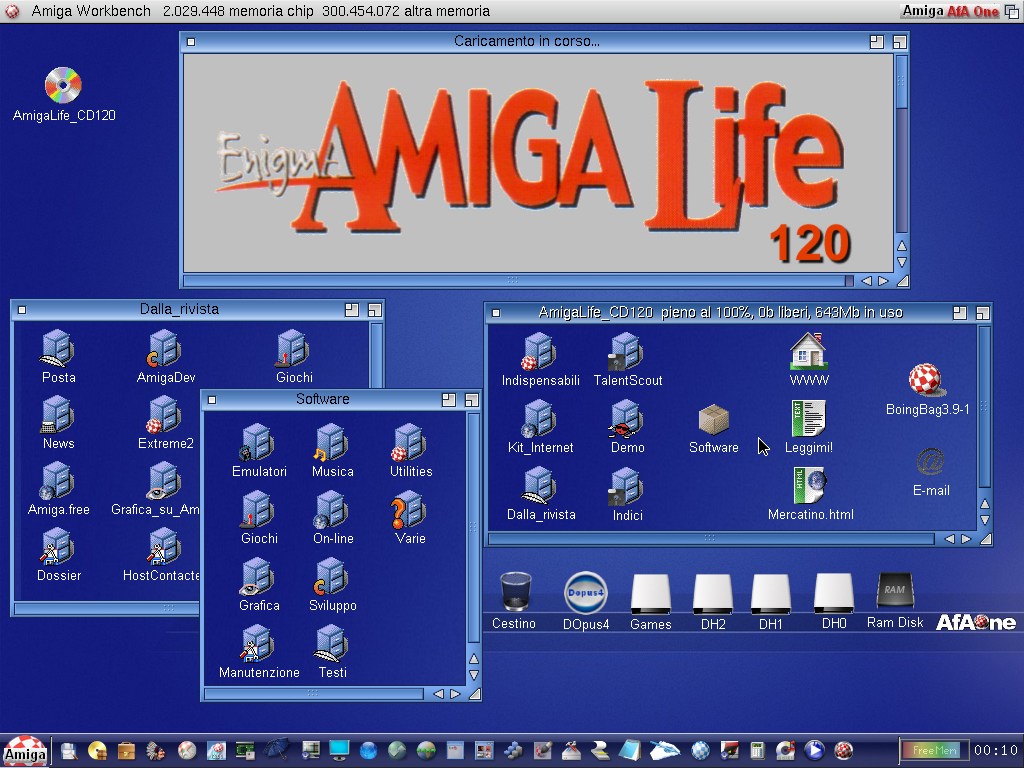Click the Software window title bar
Screen dimensions: 1024x768
click(x=322, y=399)
